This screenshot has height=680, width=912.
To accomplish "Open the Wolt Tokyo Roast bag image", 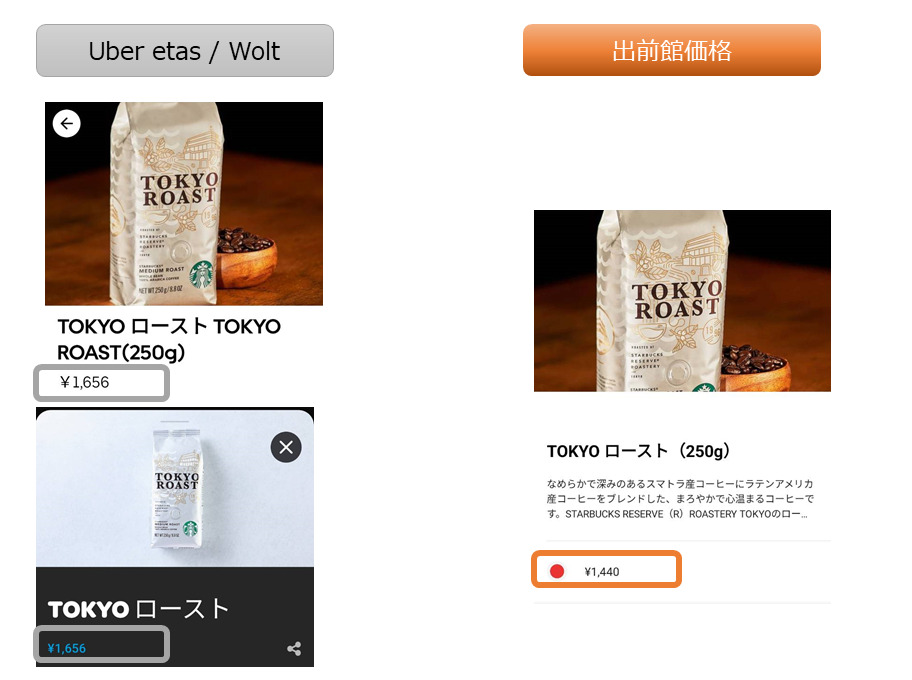I will [x=174, y=487].
